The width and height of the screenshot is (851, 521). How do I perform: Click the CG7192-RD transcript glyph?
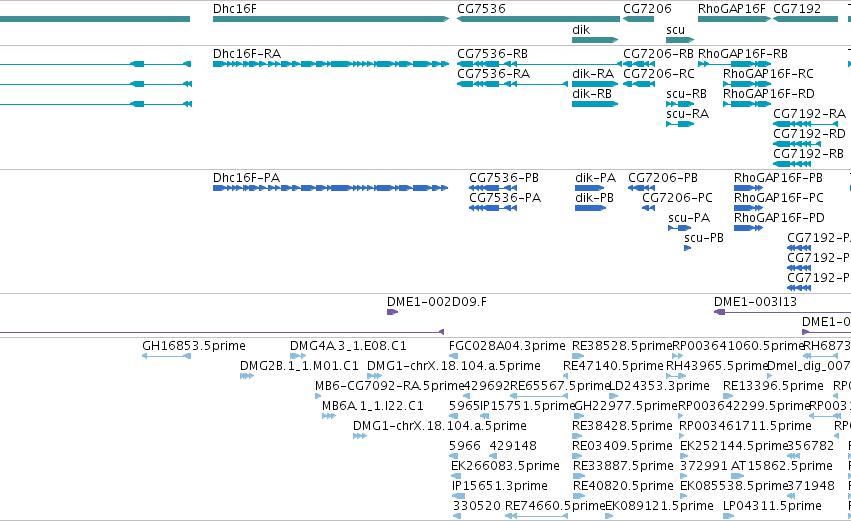click(x=797, y=144)
